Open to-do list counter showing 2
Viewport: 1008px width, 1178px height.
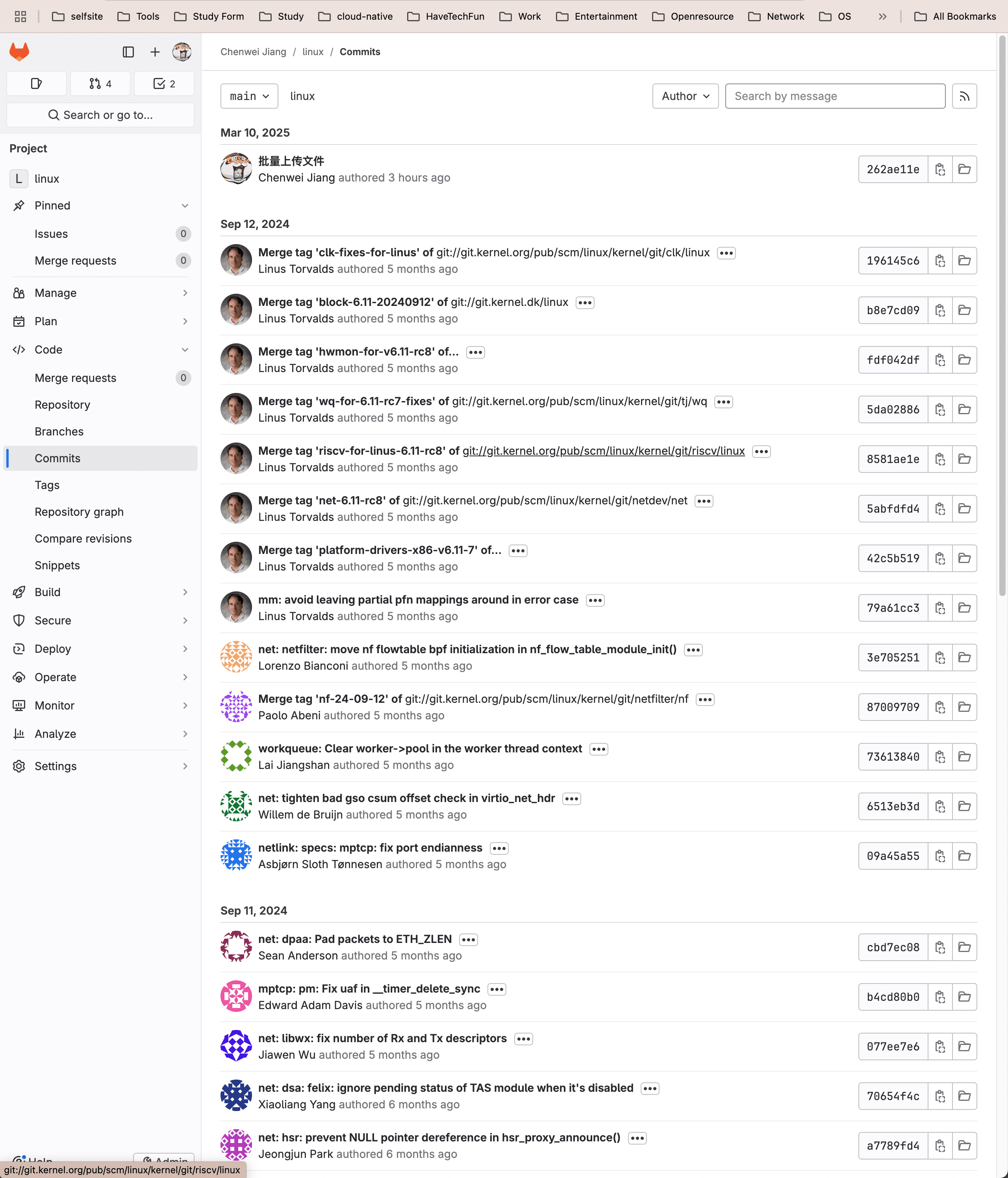click(x=164, y=83)
